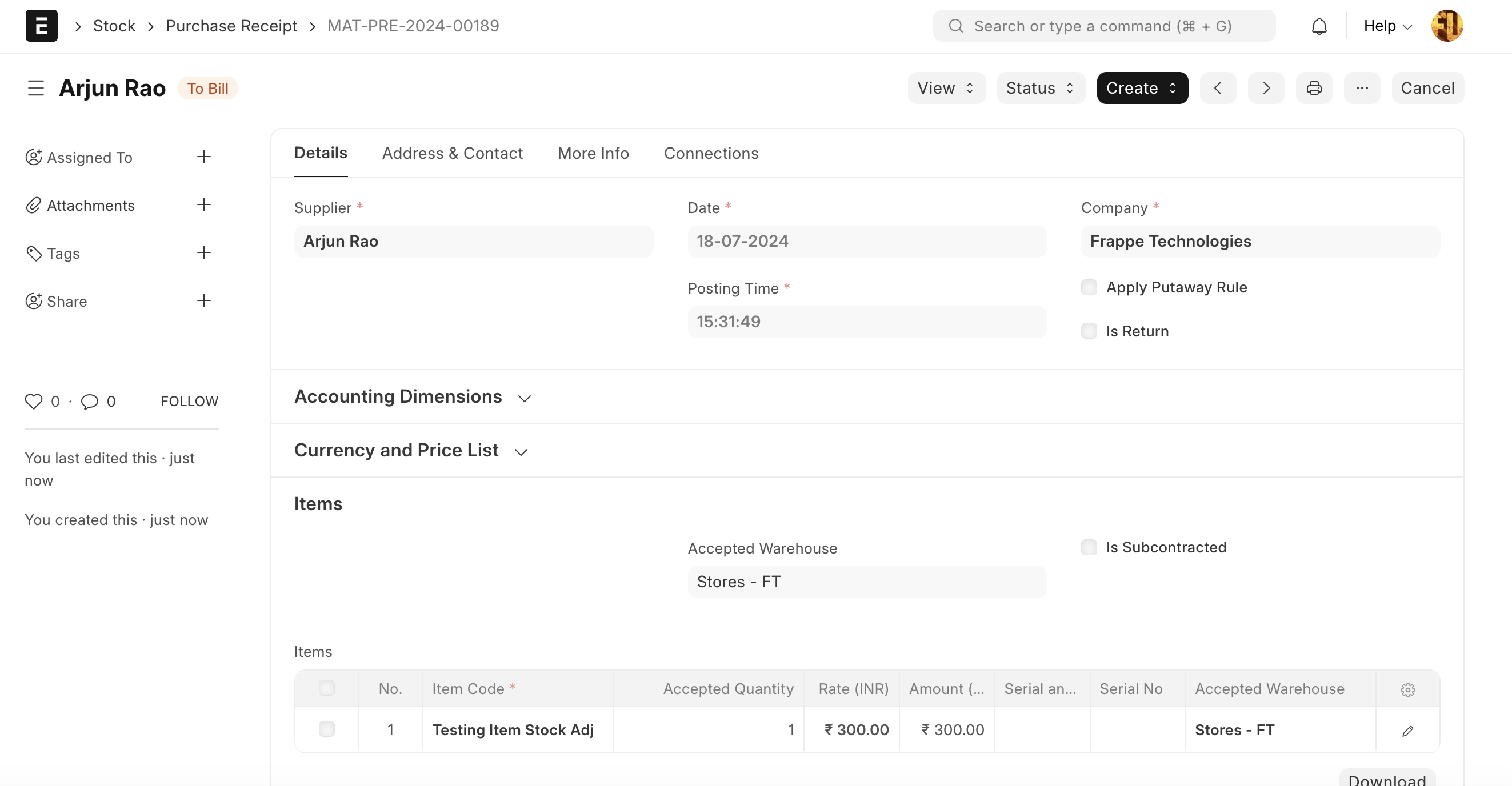Switch to Address & Contact tab

click(452, 154)
